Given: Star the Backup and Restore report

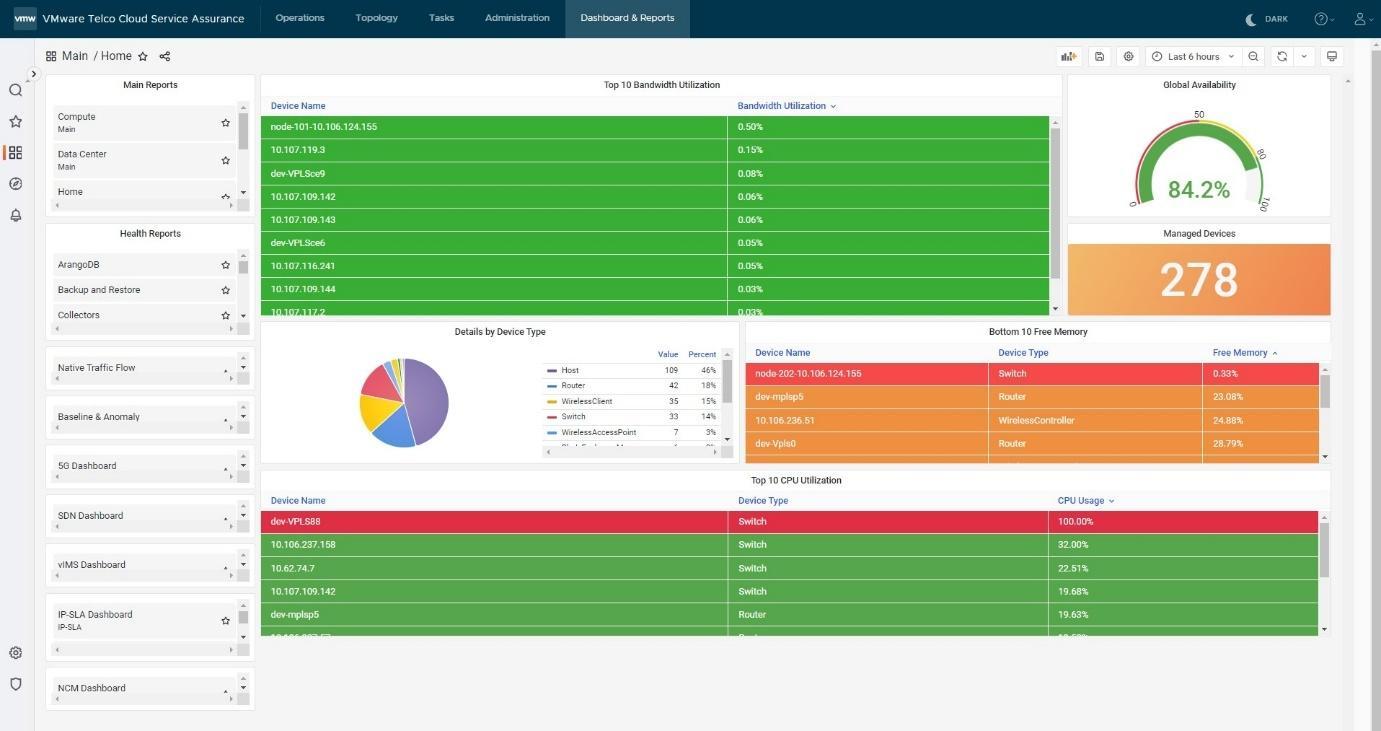Looking at the screenshot, I should [x=226, y=290].
